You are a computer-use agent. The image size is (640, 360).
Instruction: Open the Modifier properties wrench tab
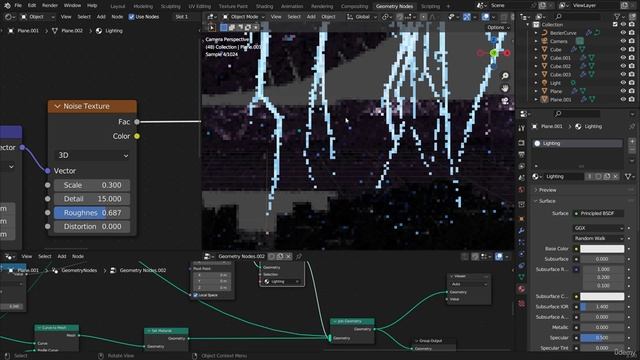[522, 231]
